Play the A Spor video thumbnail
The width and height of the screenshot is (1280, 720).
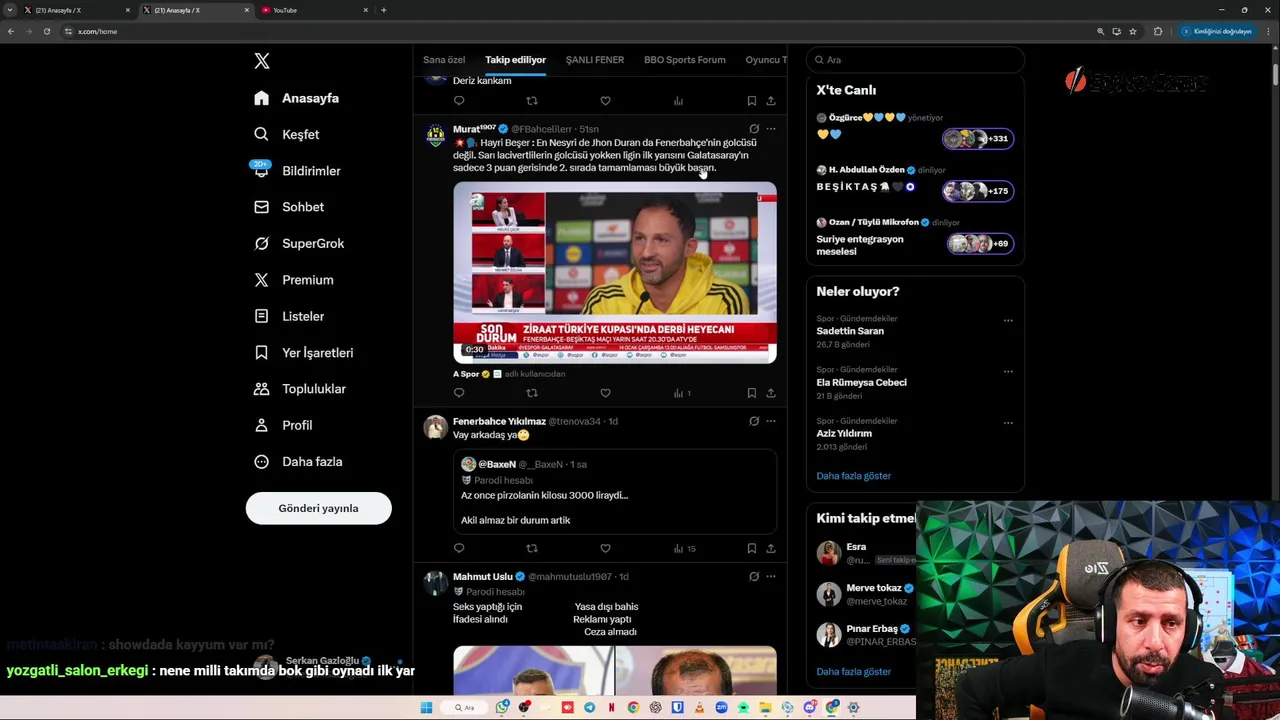coord(615,272)
